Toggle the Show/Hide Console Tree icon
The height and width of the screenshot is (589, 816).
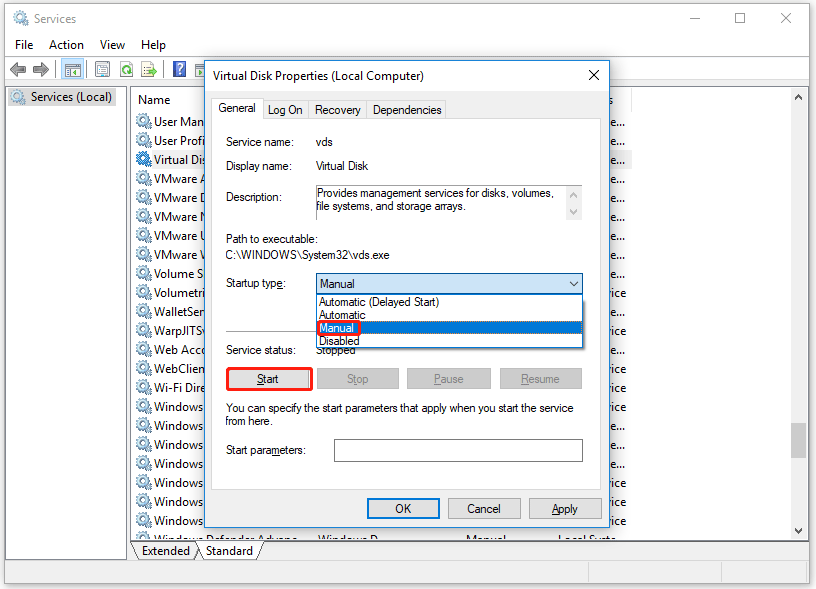[72, 69]
